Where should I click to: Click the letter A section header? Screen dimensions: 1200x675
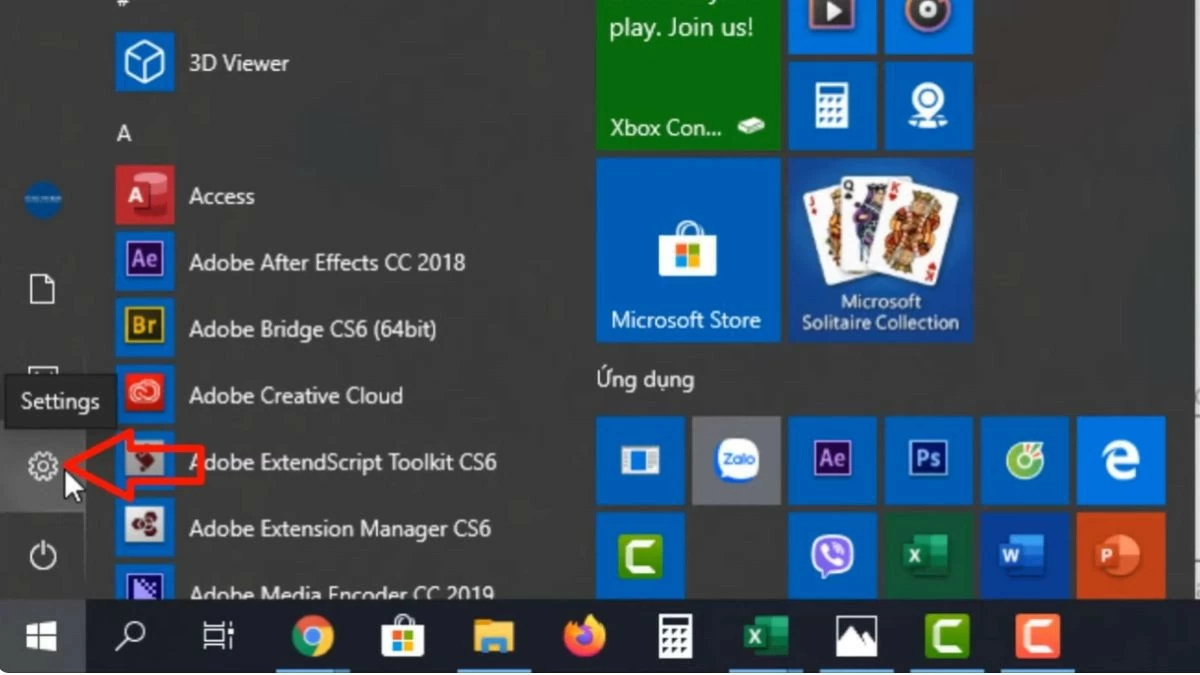(x=124, y=133)
